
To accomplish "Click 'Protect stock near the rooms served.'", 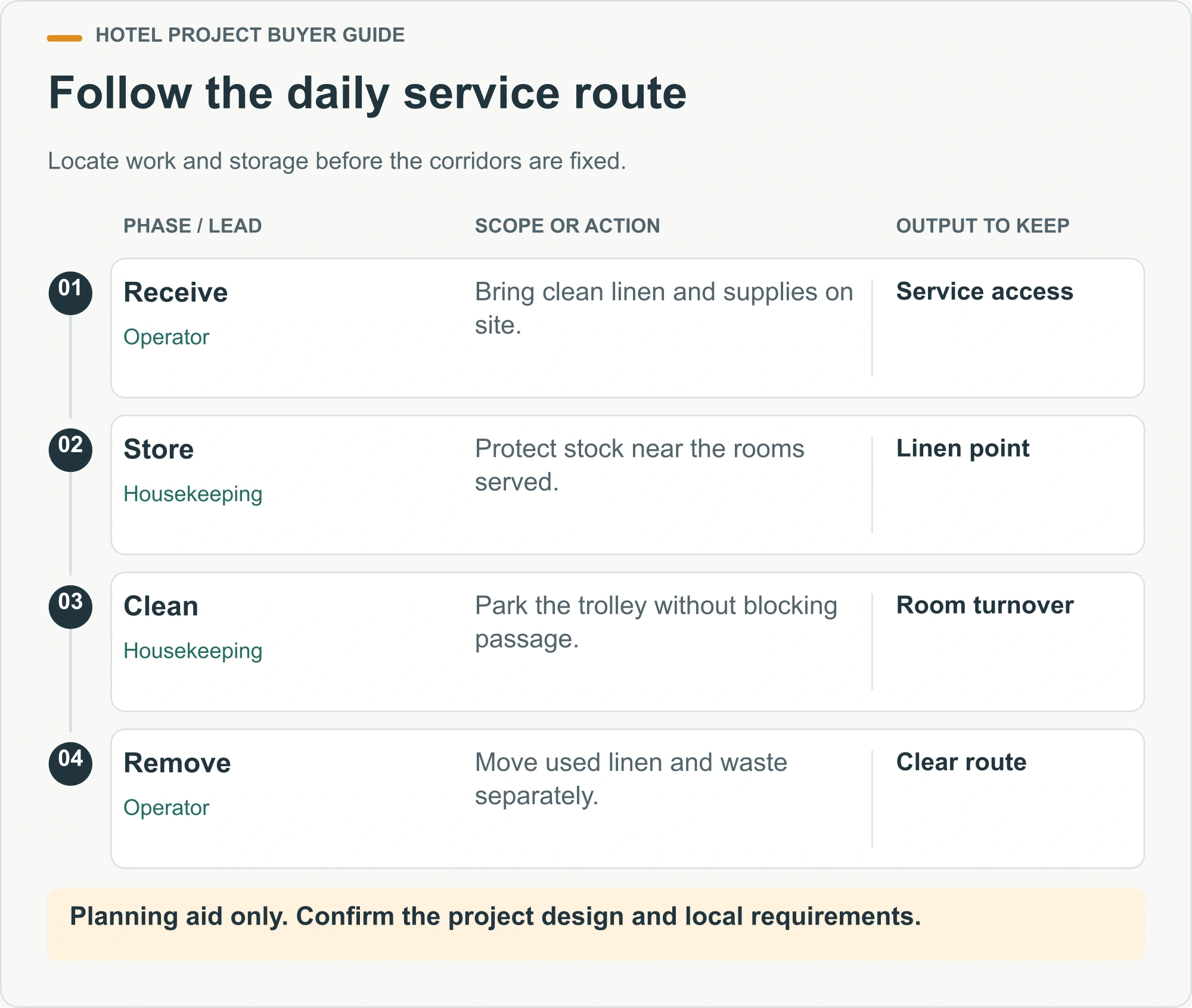I will (640, 465).
